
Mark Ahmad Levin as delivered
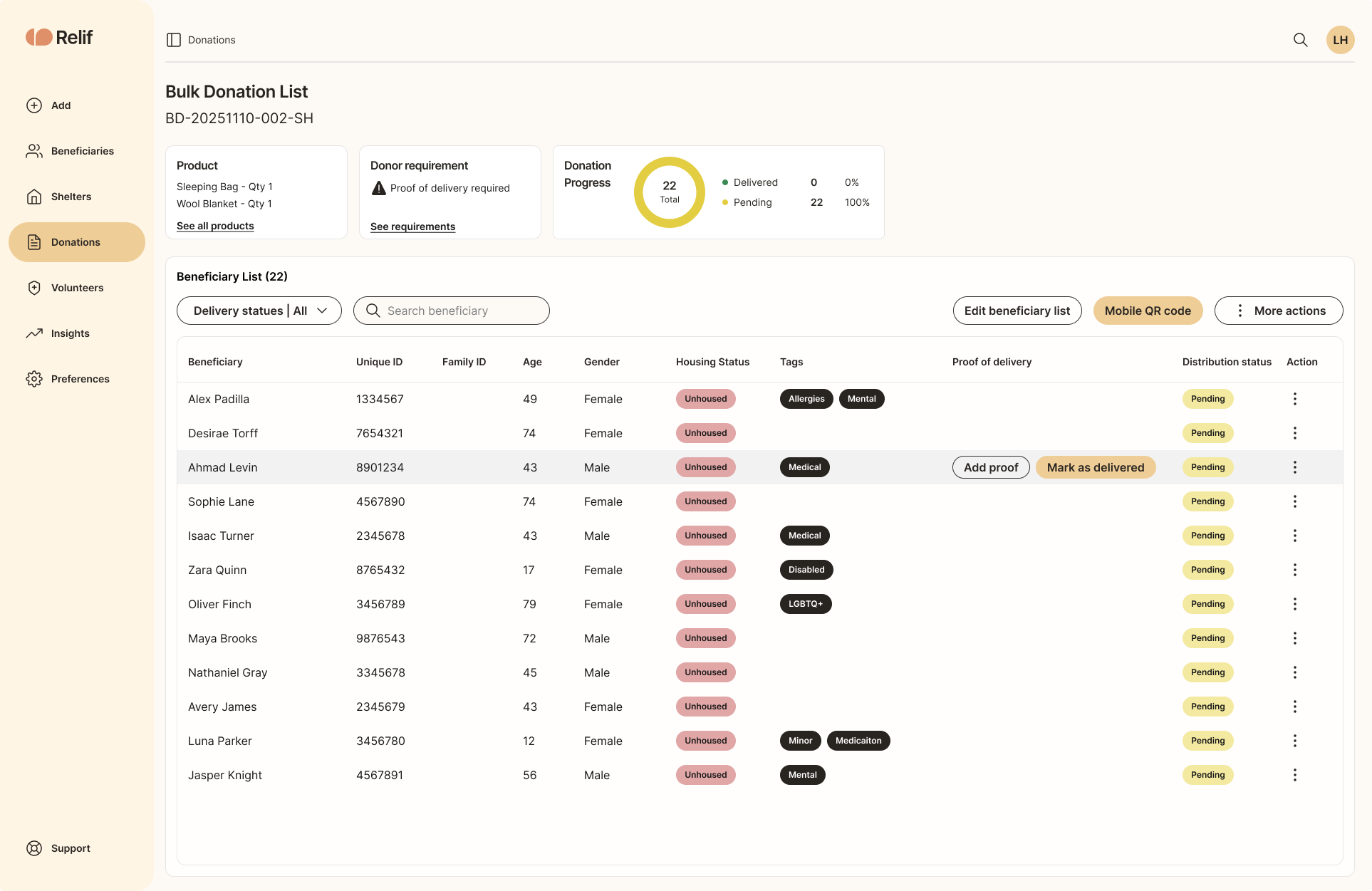1096,467
